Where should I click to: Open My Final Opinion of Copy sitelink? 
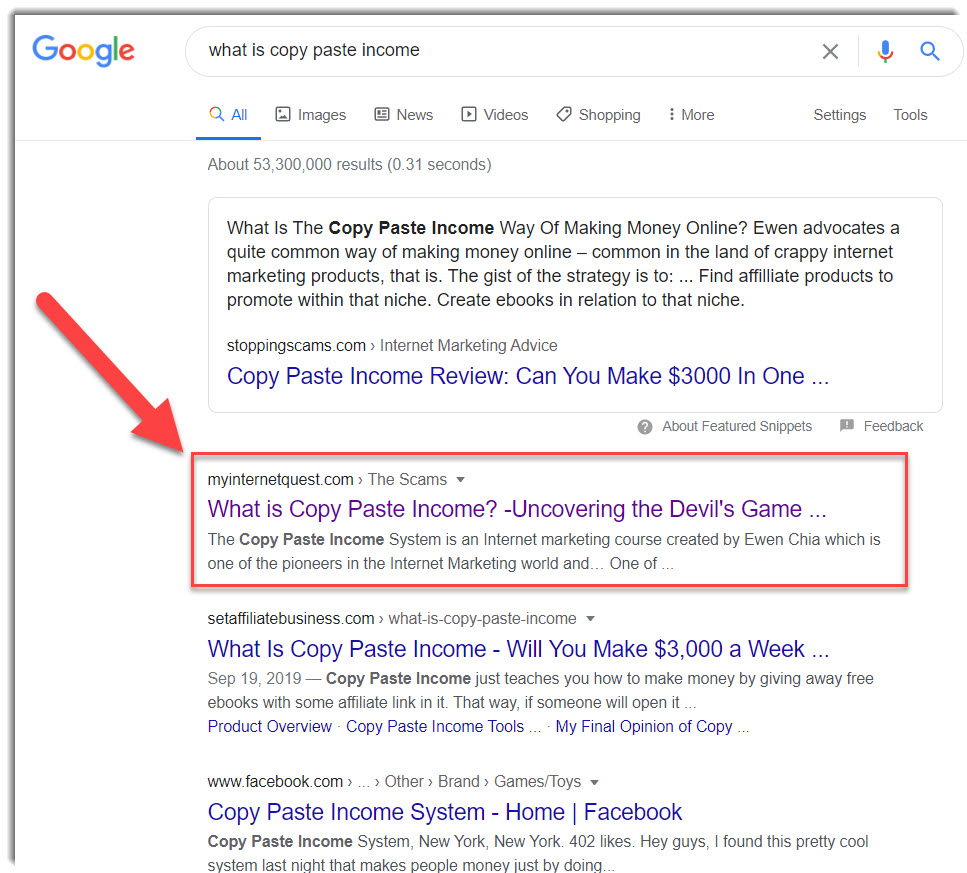[652, 726]
